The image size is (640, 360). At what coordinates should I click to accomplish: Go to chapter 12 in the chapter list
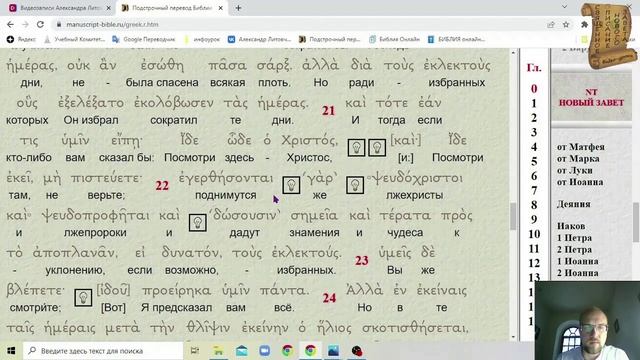tap(534, 263)
